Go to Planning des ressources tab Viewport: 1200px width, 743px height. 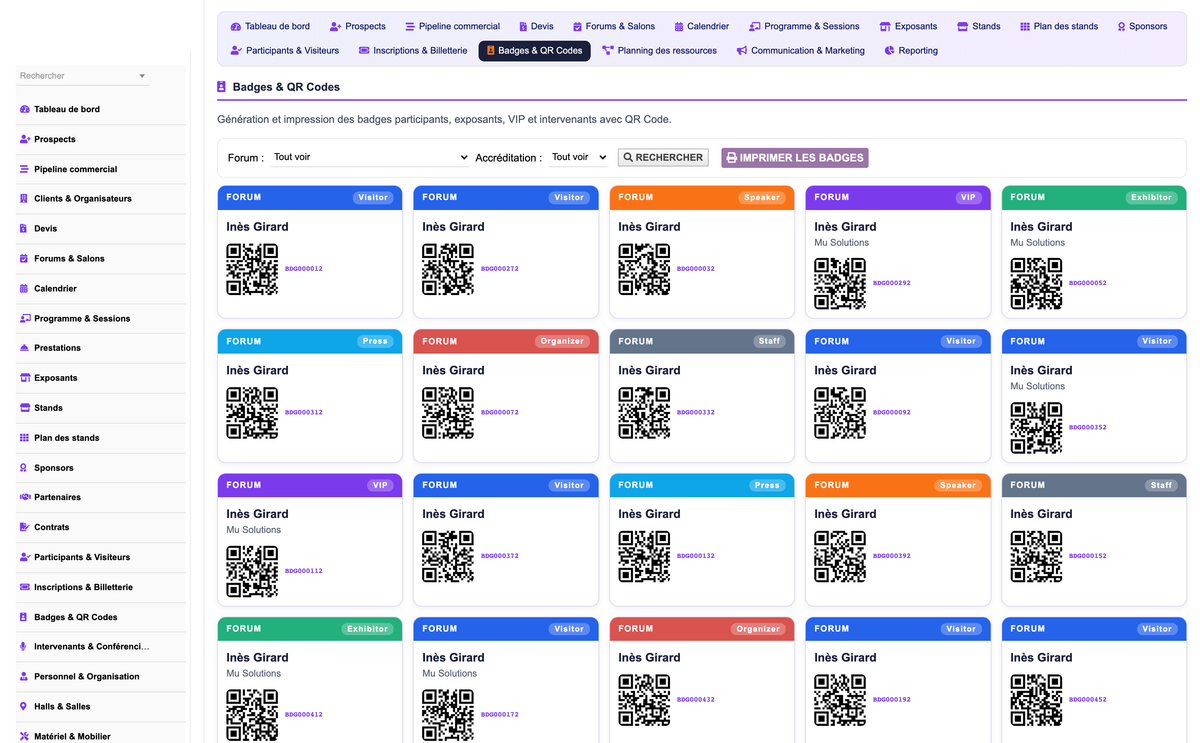pyautogui.click(x=660, y=51)
